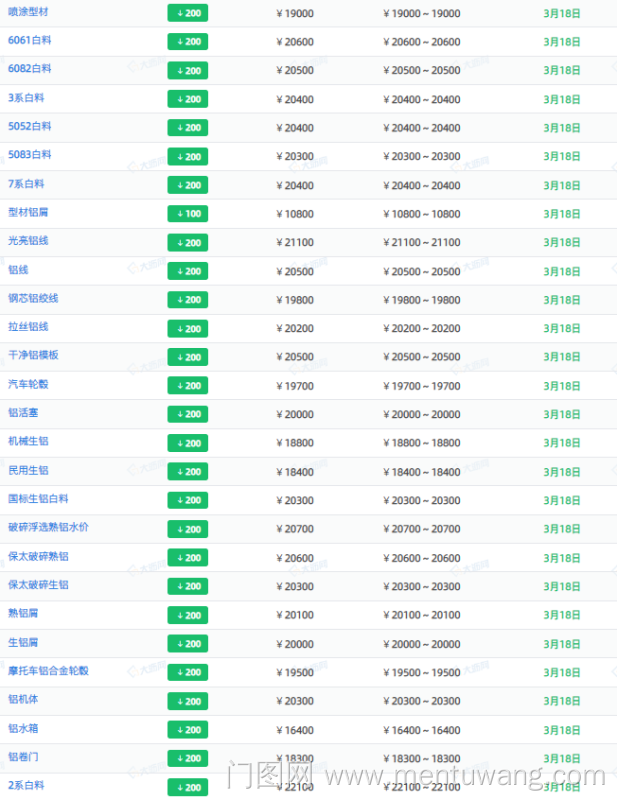Click the ↓200 badge in 铝水箱 row
This screenshot has width=617, height=800.
pos(187,730)
